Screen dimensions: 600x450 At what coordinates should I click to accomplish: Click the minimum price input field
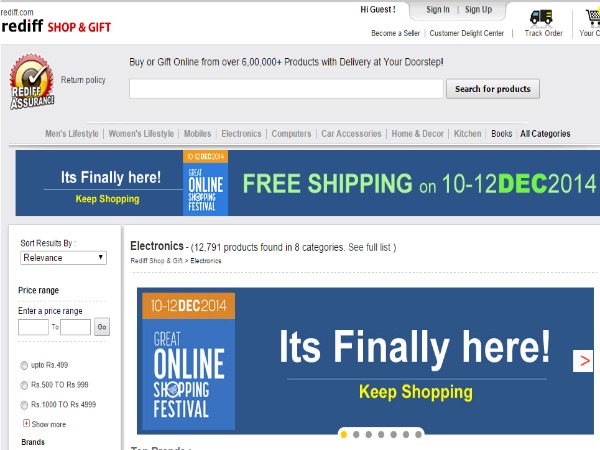tap(33, 327)
